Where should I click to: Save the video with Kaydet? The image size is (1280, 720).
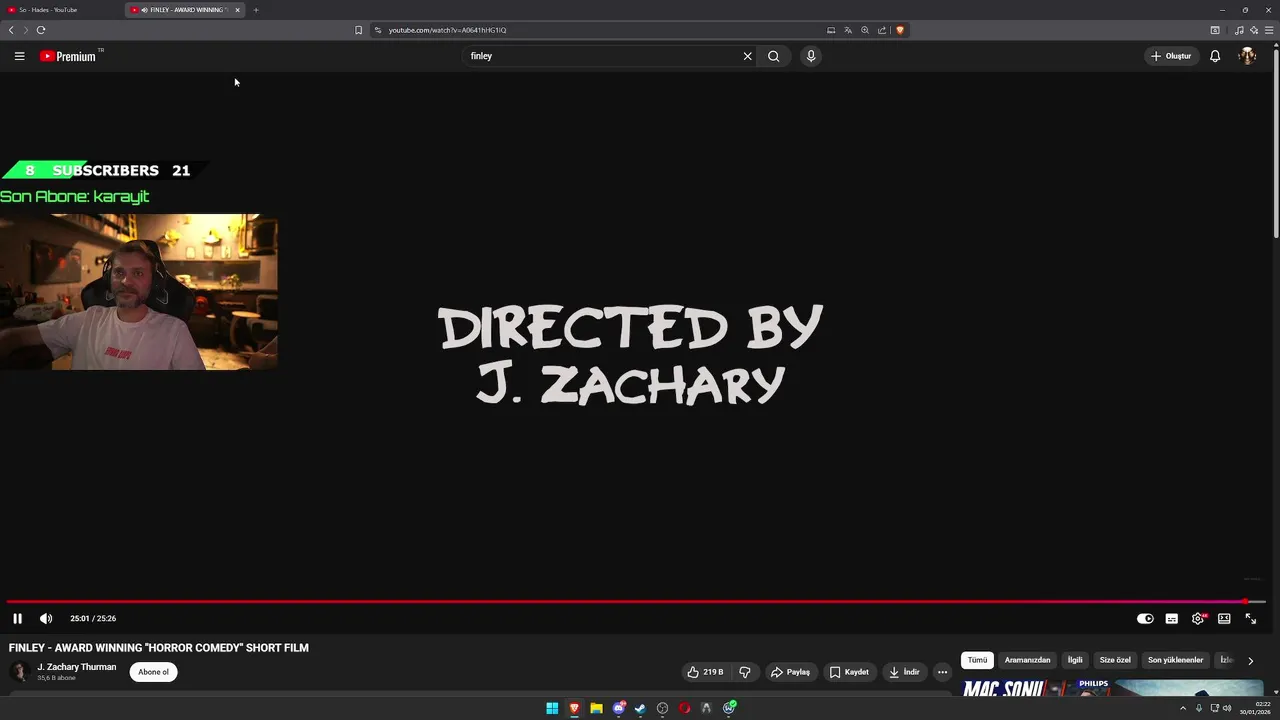point(849,672)
